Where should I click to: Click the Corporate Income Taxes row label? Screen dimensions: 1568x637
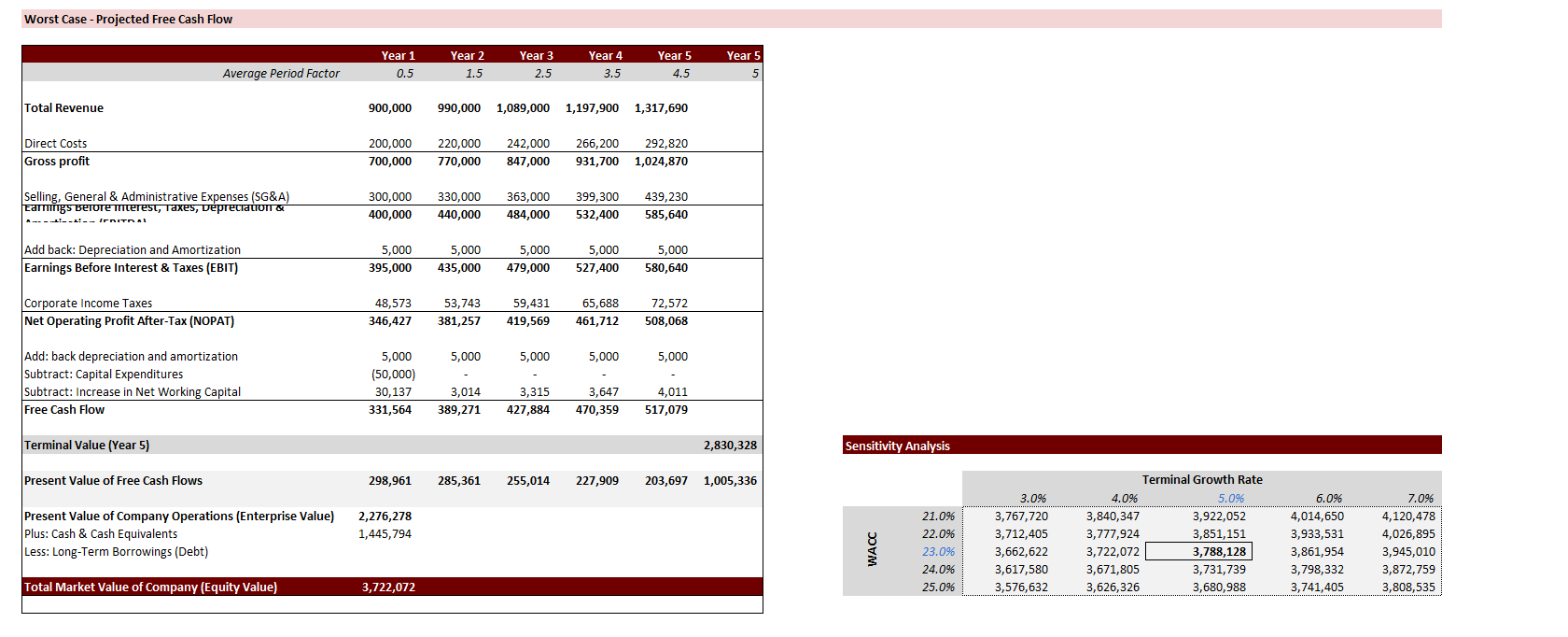(88, 304)
